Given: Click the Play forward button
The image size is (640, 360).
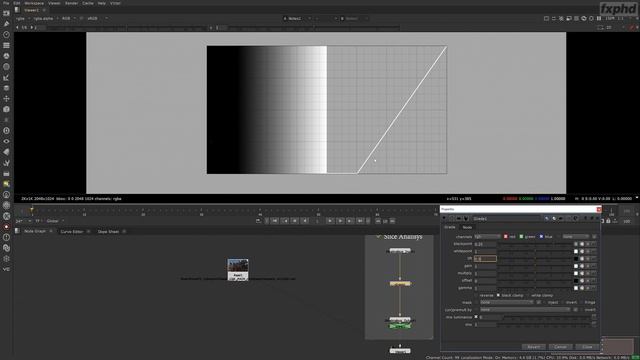Looking at the screenshot, I should pos(330,221).
